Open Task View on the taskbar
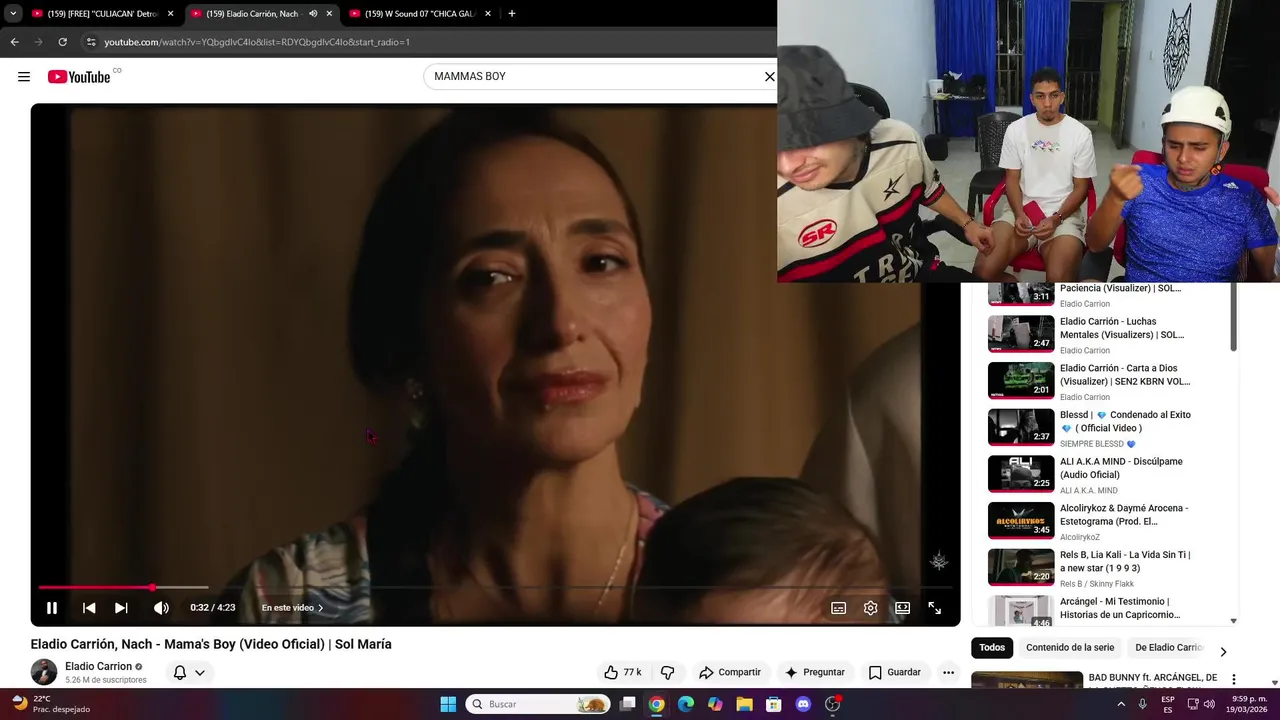This screenshot has width=1280, height=720. point(627,704)
